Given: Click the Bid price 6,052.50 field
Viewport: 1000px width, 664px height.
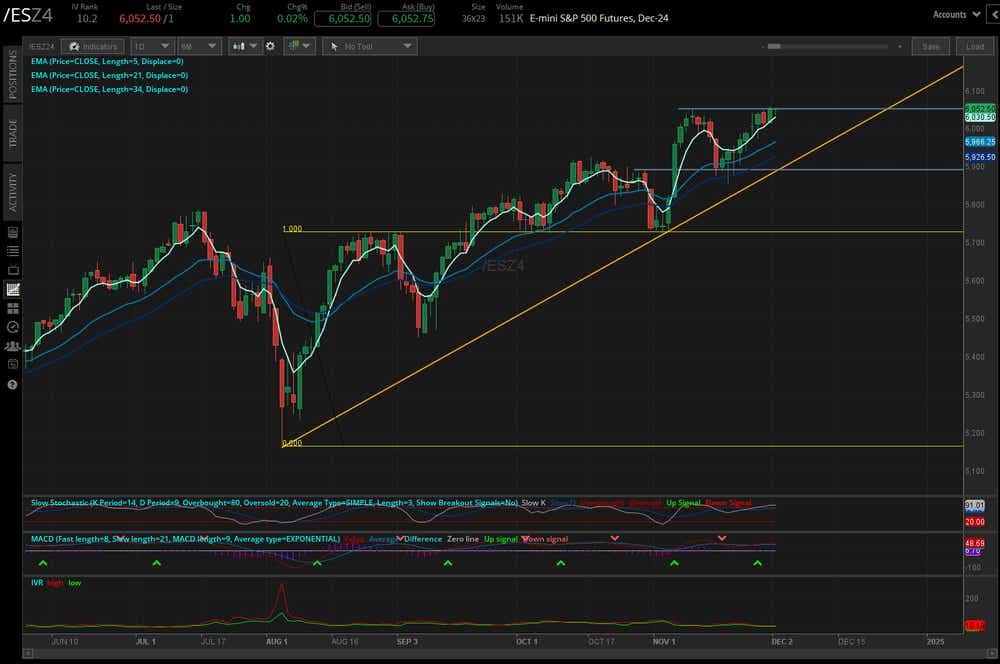Looking at the screenshot, I should point(345,17).
